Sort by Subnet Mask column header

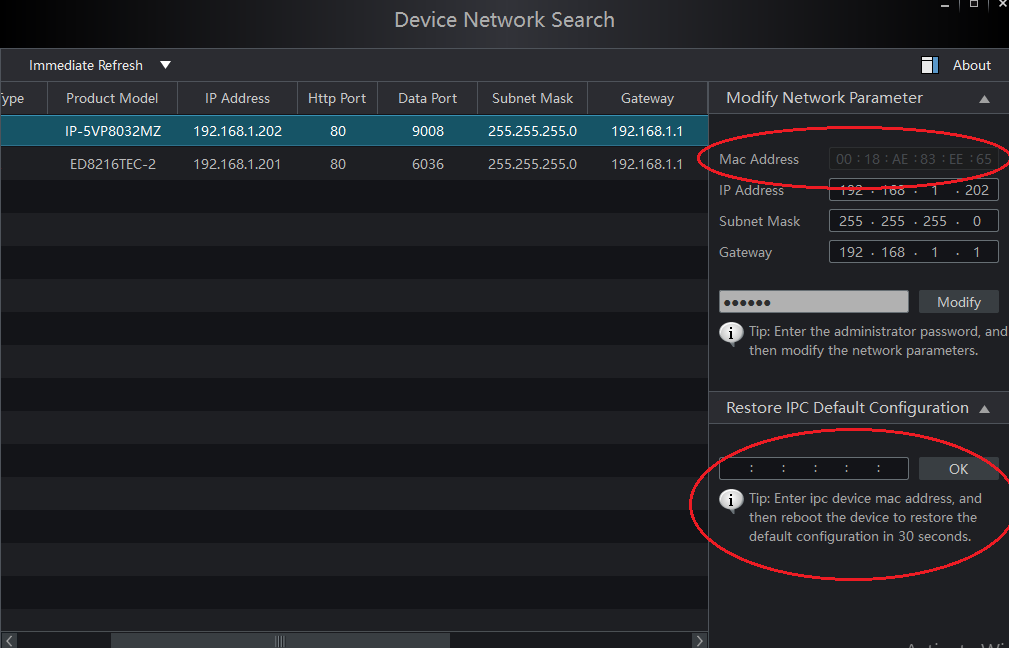(x=532, y=98)
